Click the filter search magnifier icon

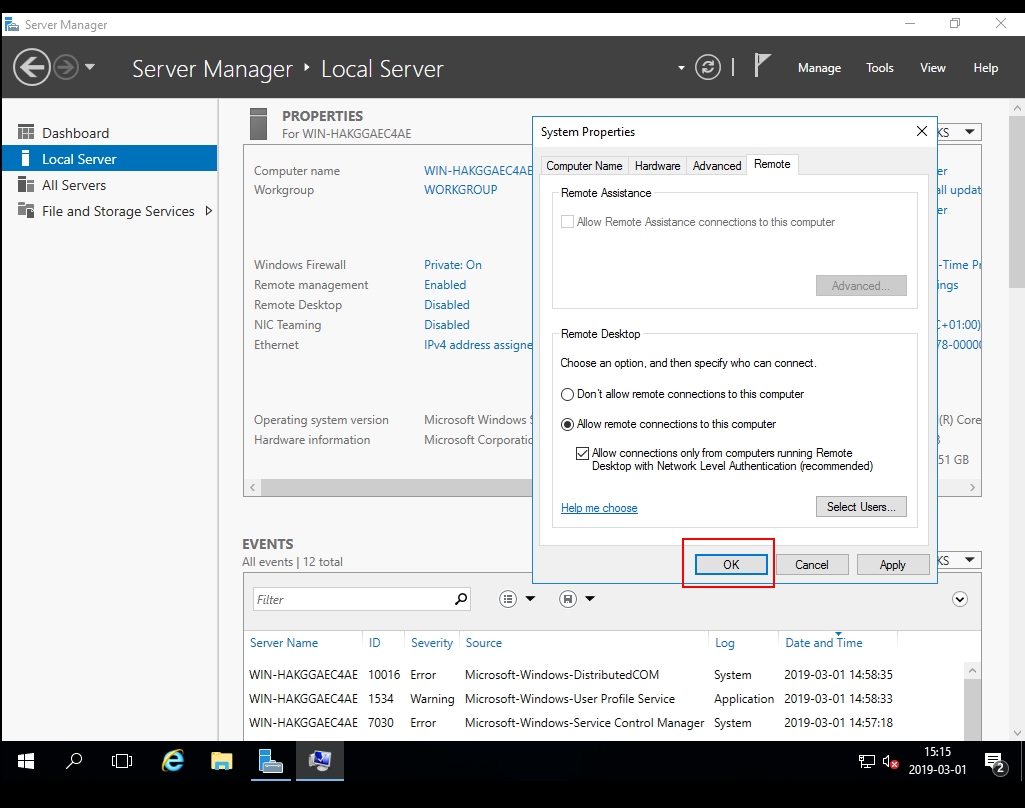[x=461, y=599]
